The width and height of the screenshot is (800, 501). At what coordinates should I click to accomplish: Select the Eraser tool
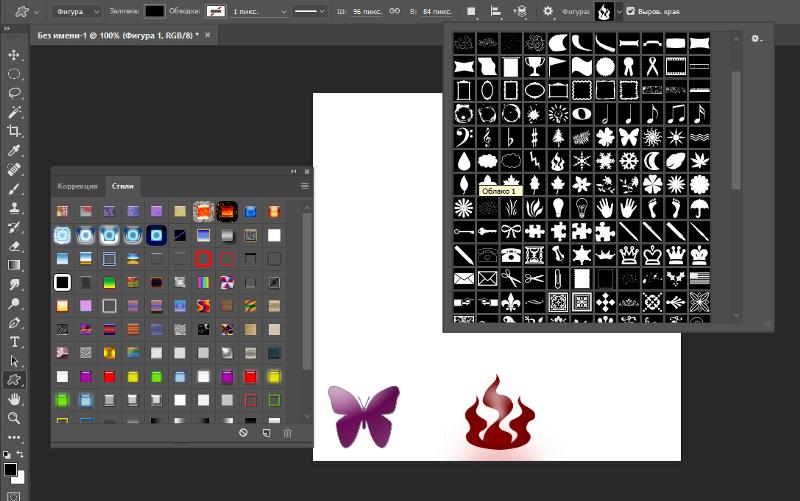click(14, 246)
